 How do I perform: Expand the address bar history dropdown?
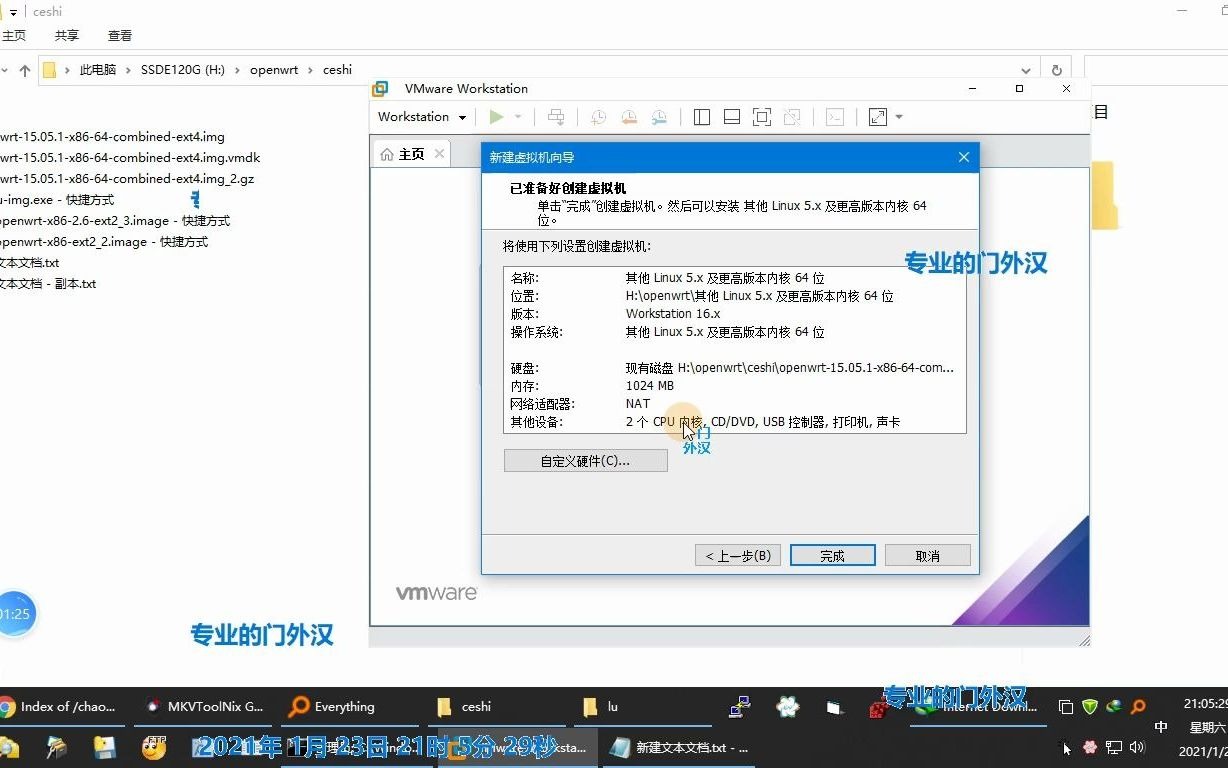1026,71
